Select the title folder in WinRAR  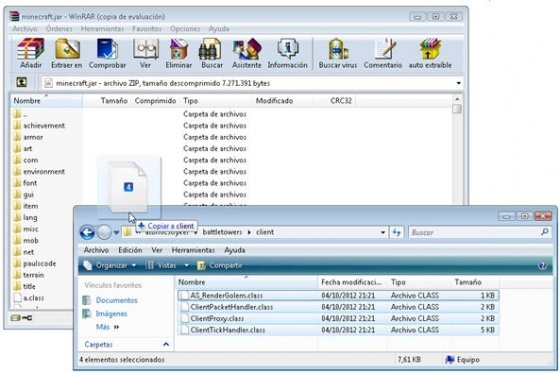click(25, 286)
